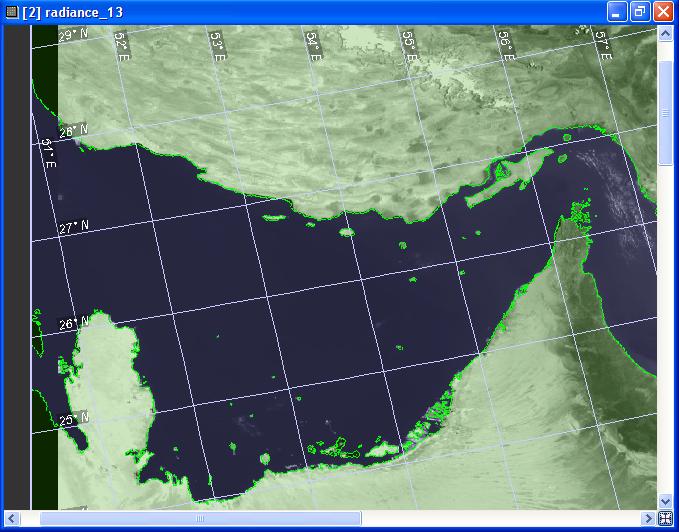Click the 28° N latitude label
The image size is (679, 532).
(73, 131)
